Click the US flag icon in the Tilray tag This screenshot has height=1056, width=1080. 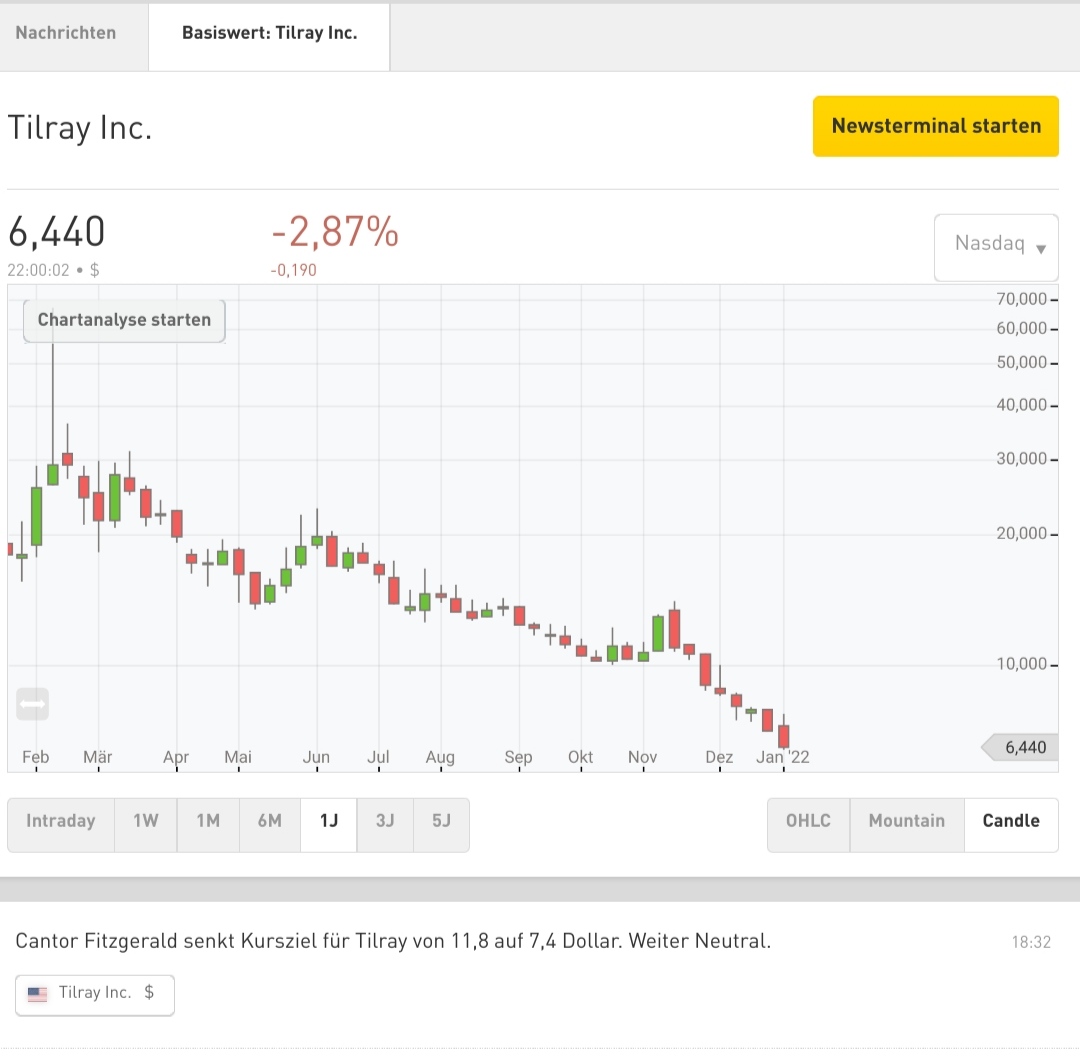click(x=37, y=994)
